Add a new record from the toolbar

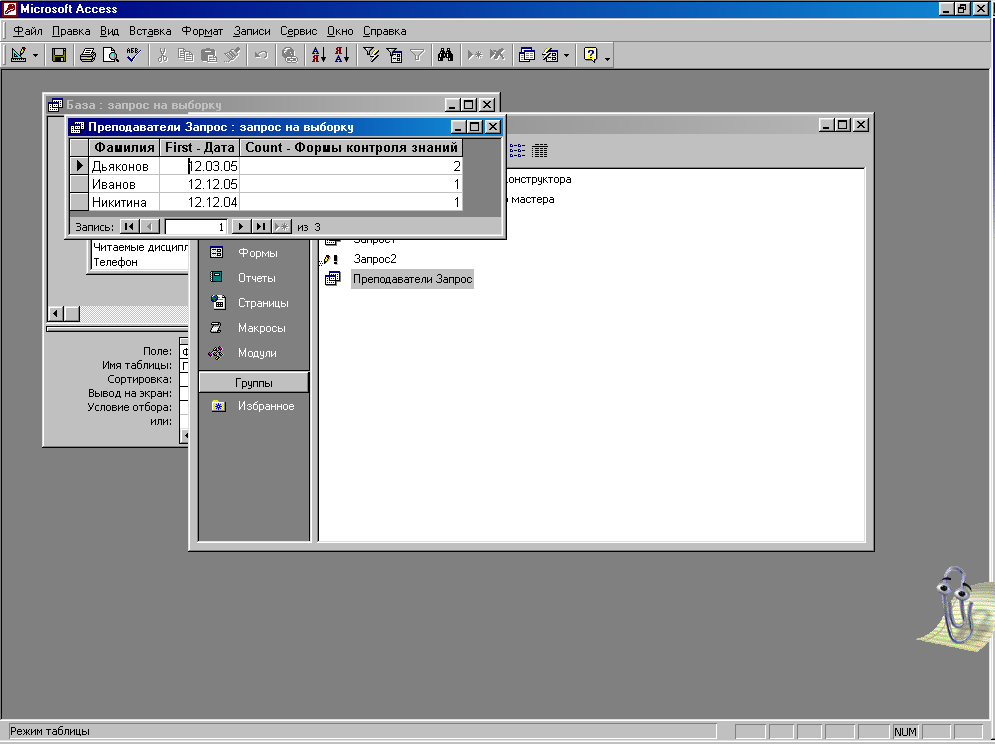(475, 55)
